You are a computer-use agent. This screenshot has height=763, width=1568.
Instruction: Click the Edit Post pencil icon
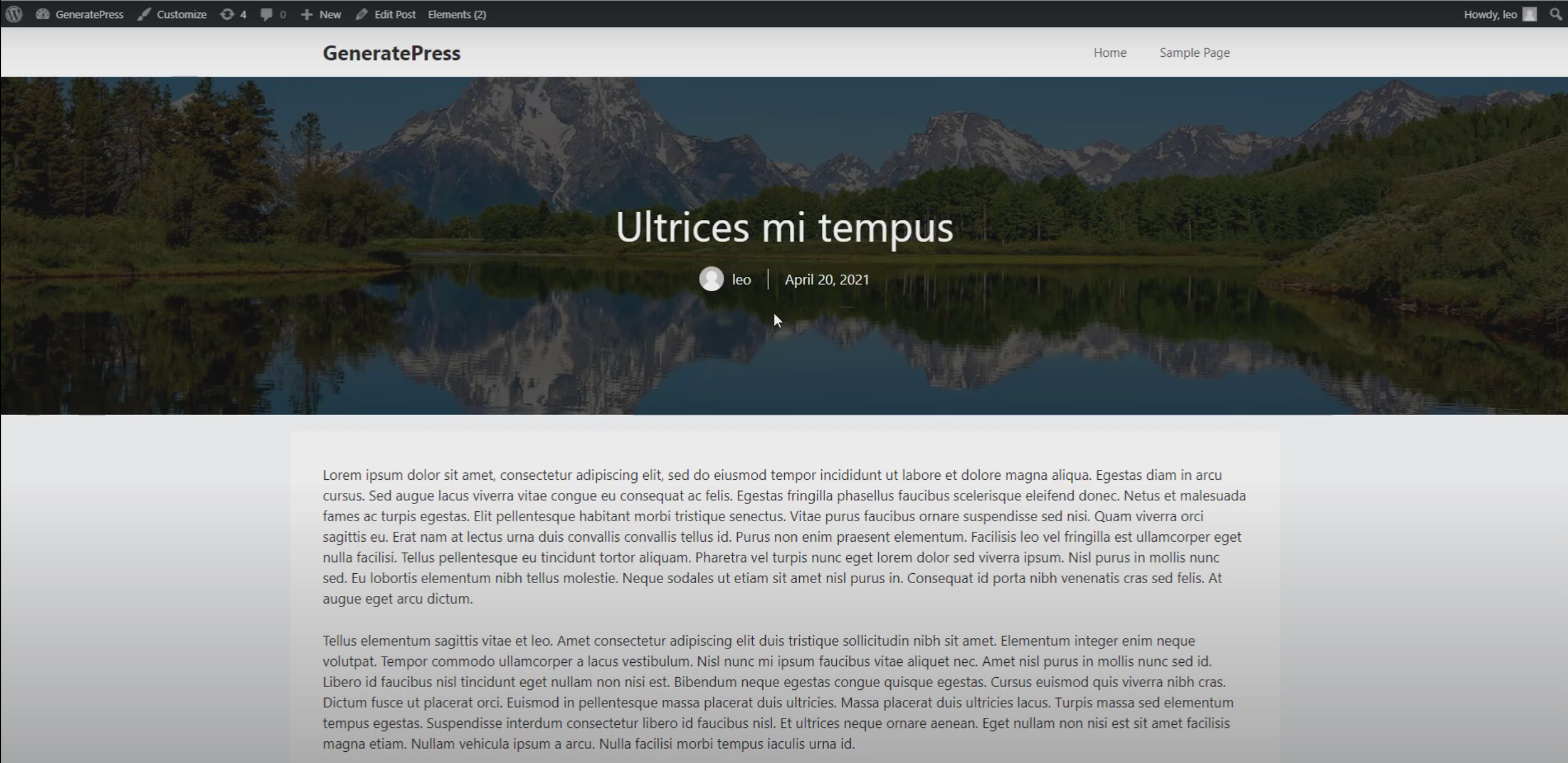[362, 14]
